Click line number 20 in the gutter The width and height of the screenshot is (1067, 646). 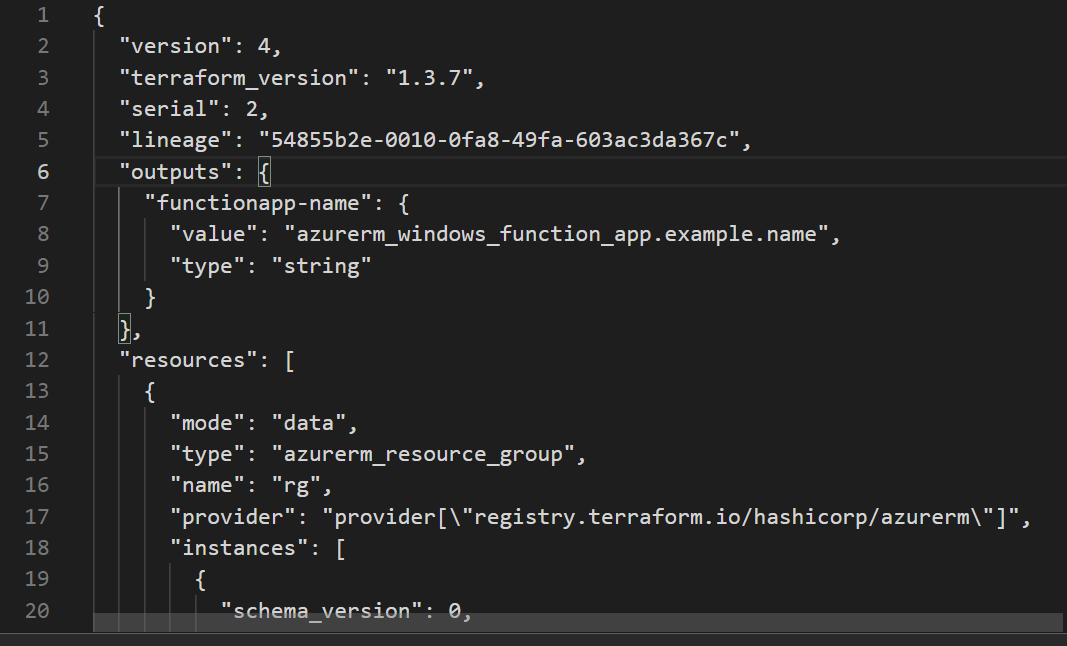coord(37,611)
